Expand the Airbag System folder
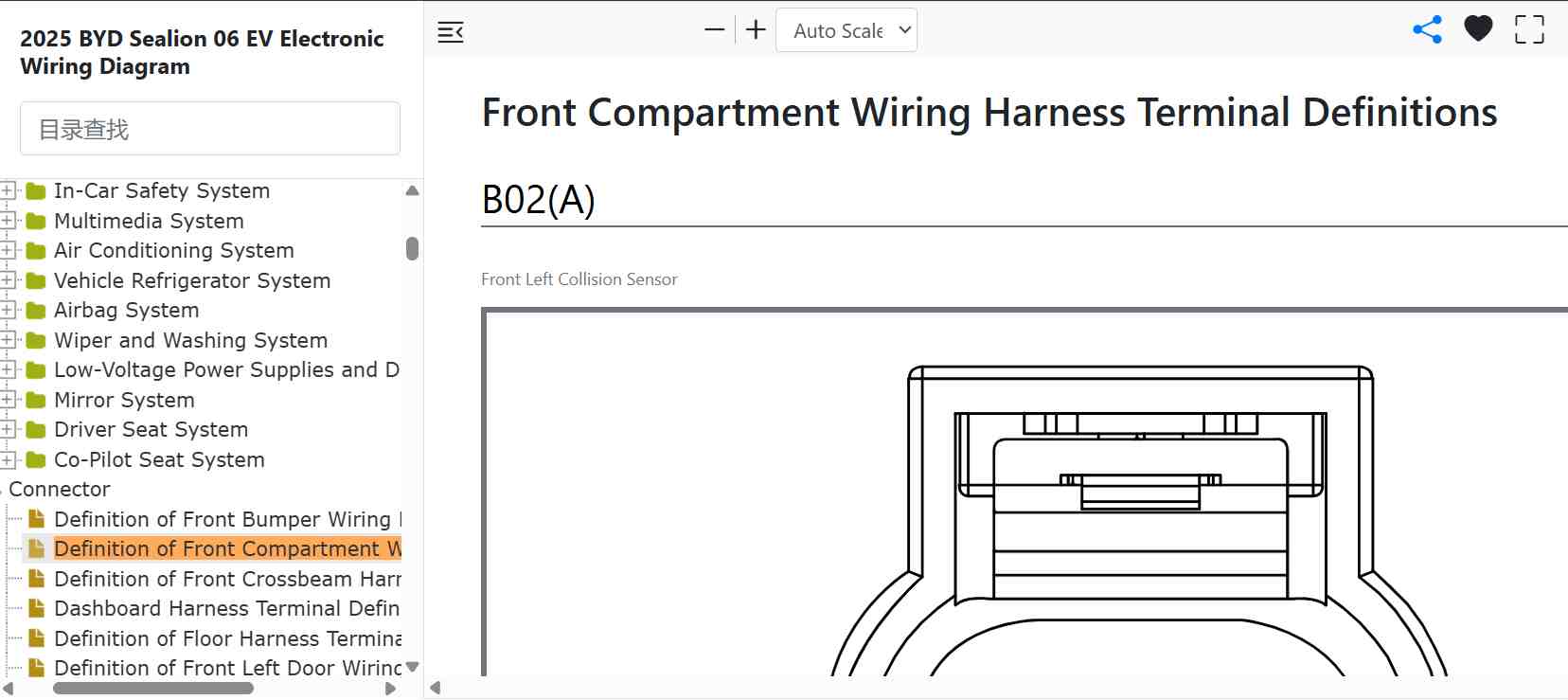Screen dimensions: 1568x700 click(8, 311)
